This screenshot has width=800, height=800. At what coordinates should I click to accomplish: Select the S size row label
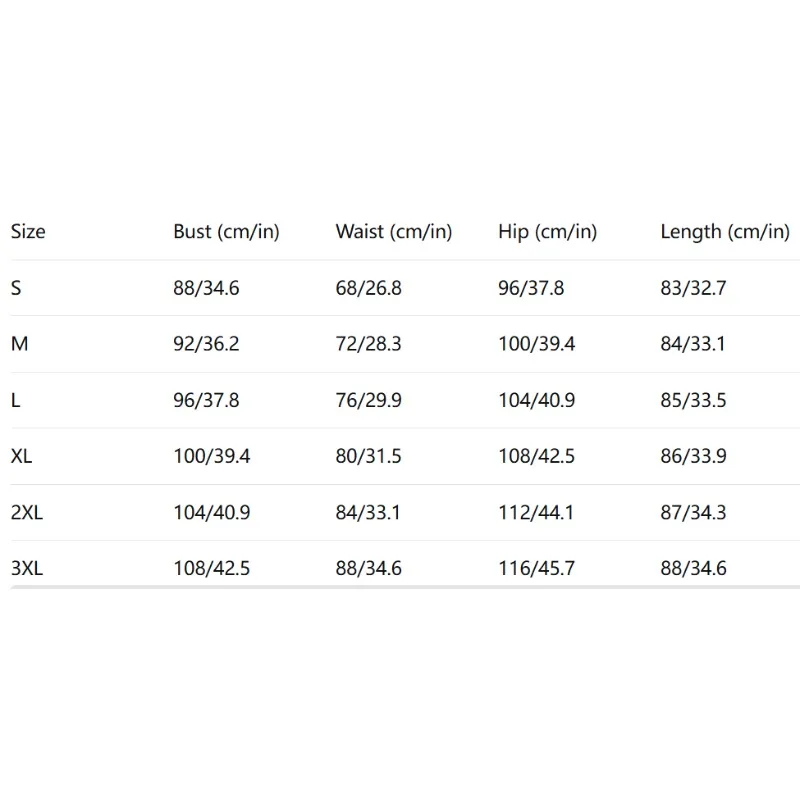(x=16, y=289)
